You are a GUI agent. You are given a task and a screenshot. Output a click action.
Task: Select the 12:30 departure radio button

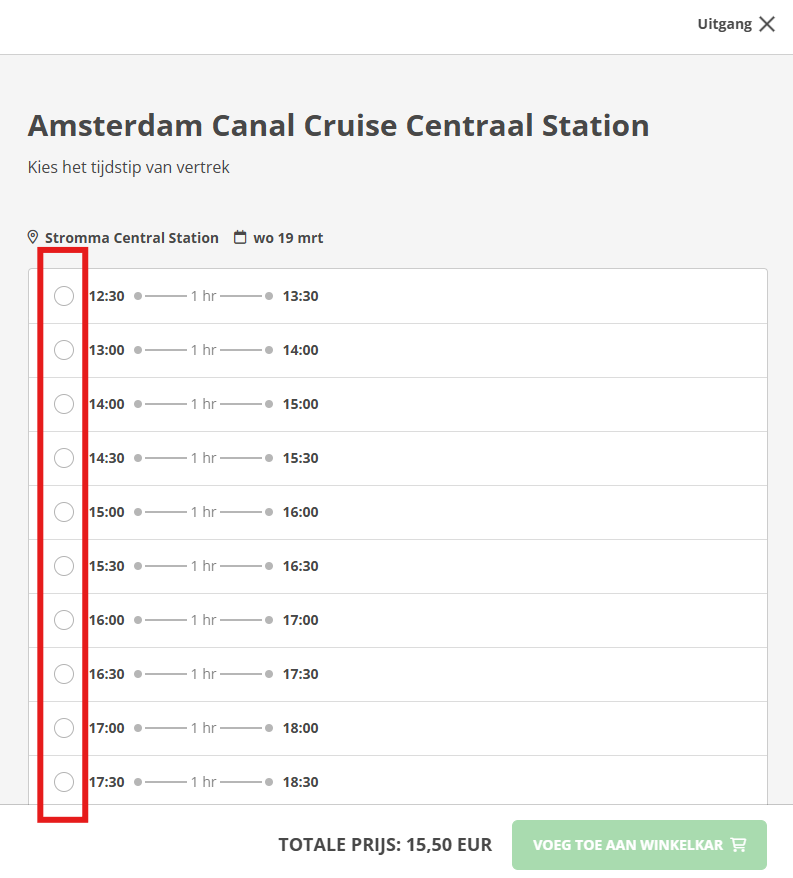(x=64, y=296)
